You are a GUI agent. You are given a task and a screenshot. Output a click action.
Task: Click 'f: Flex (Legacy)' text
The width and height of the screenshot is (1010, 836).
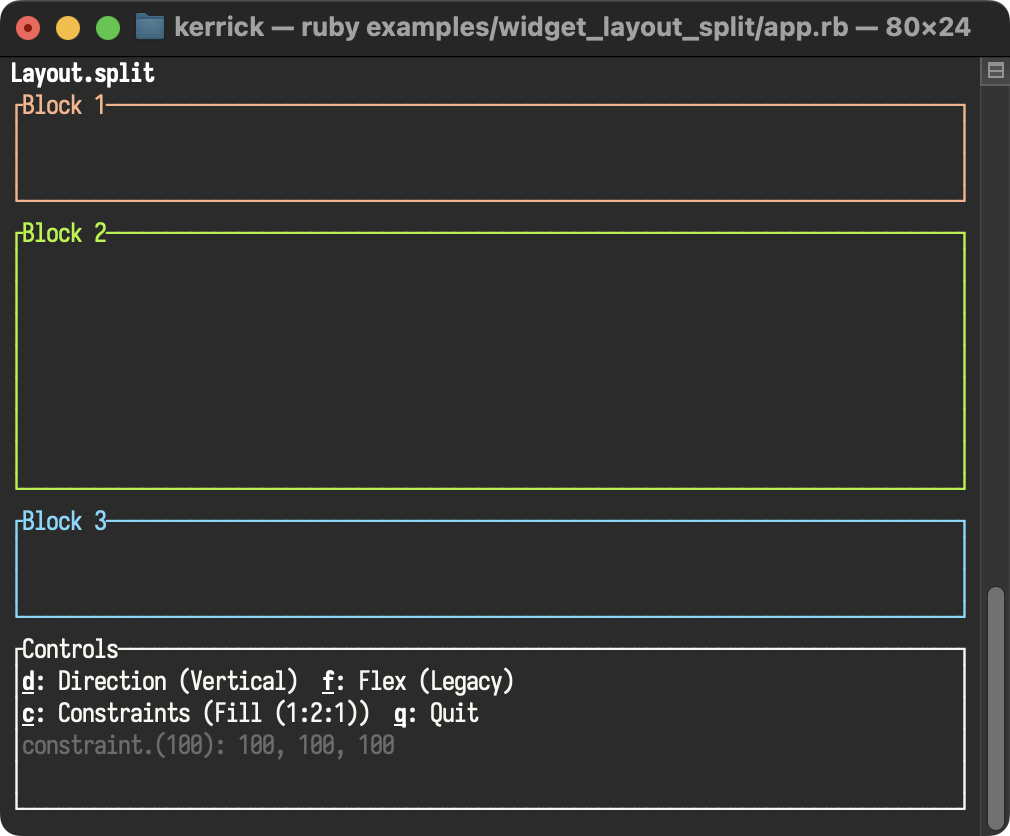(x=417, y=681)
